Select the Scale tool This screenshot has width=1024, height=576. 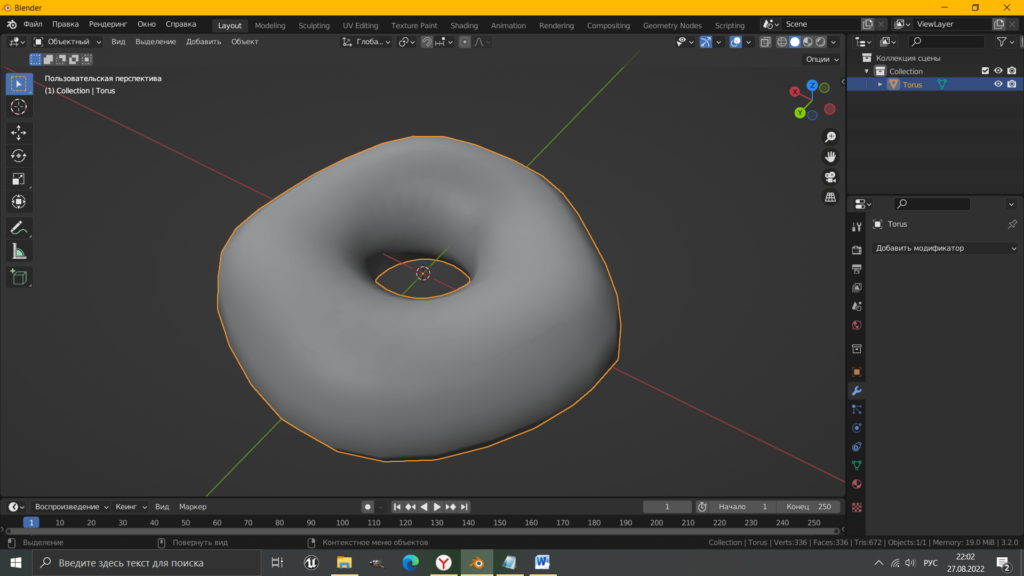coord(19,179)
